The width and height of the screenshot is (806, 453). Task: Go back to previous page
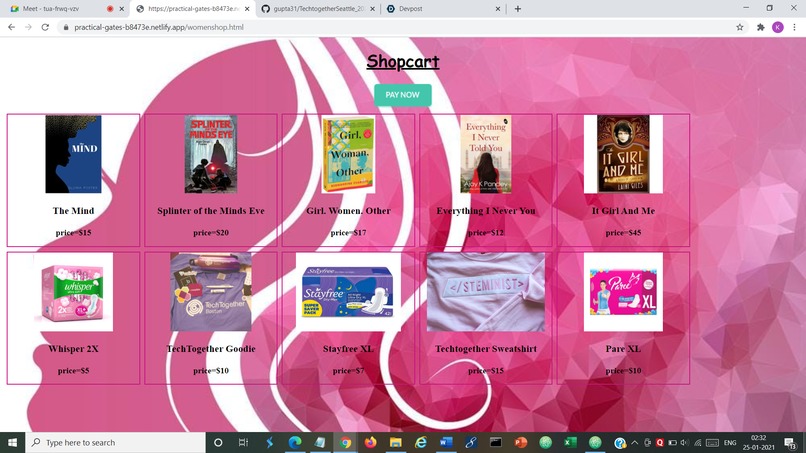tap(11, 27)
